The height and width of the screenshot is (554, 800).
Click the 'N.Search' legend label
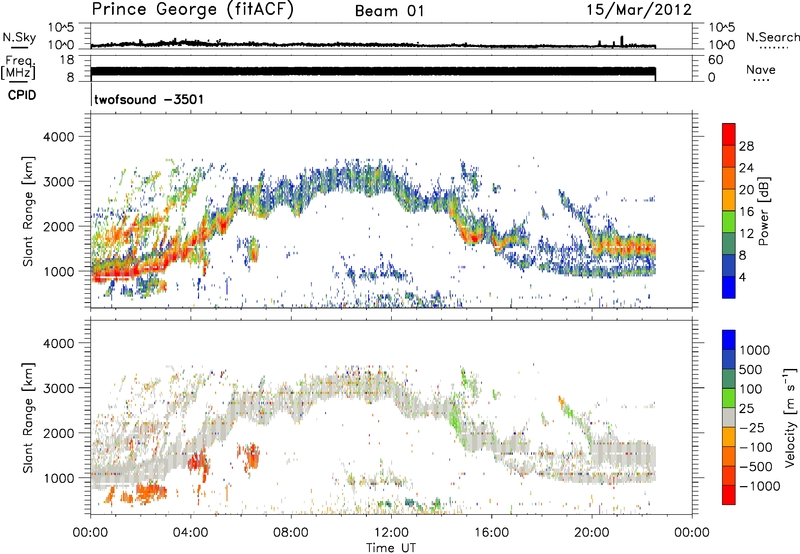[x=772, y=37]
